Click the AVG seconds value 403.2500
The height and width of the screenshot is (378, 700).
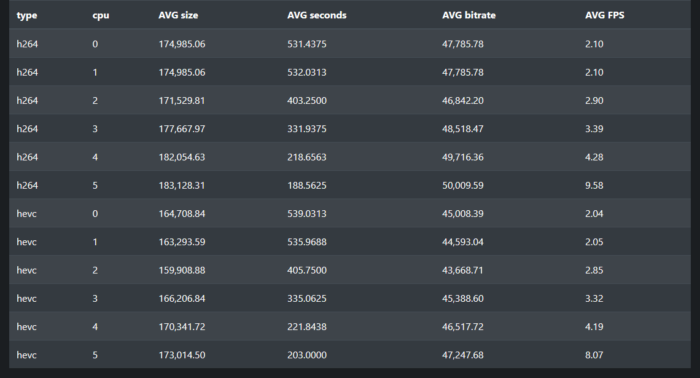tap(307, 100)
